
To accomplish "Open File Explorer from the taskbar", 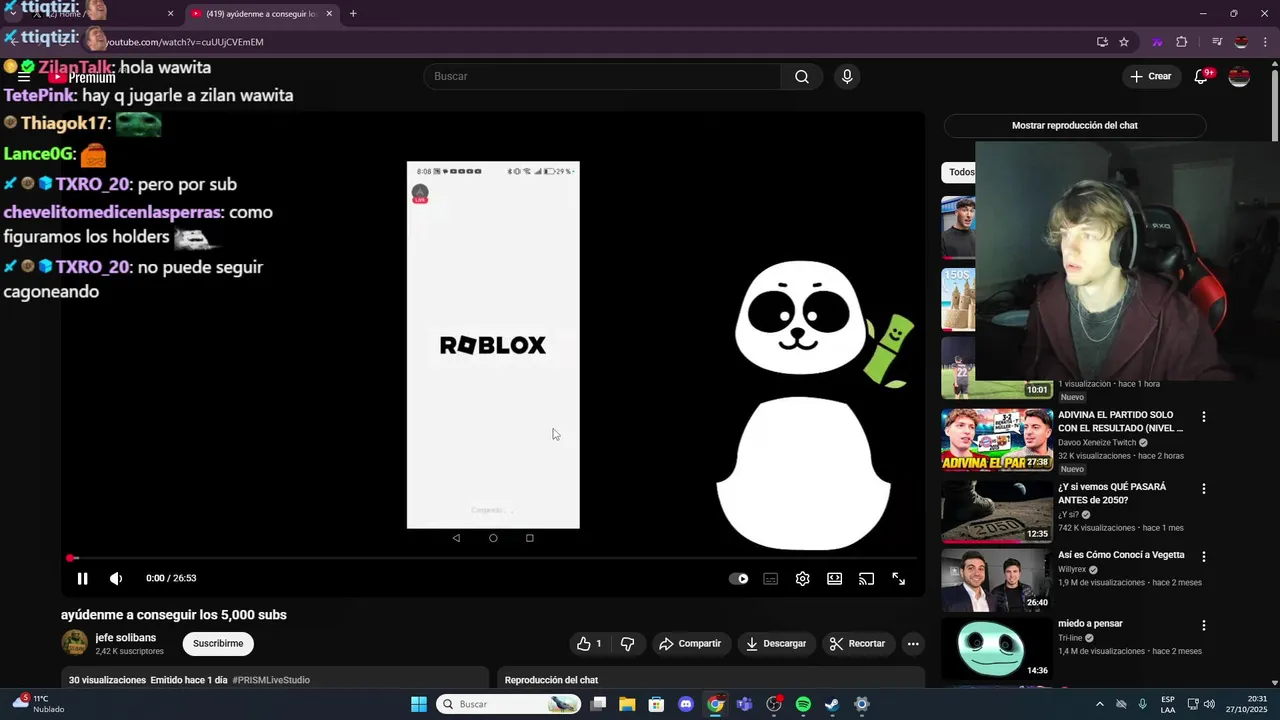I will coord(627,704).
